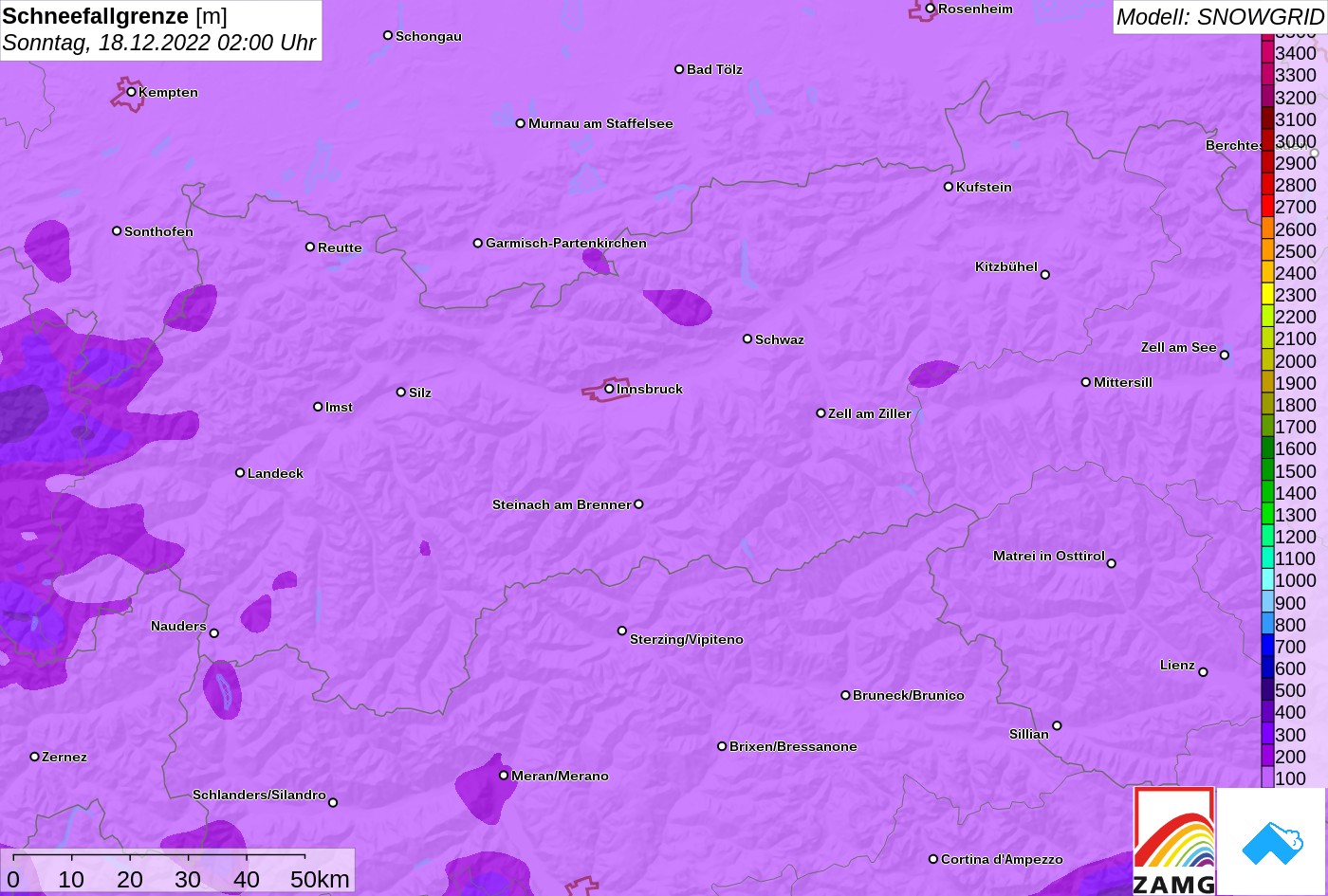Click the Silz label
1328x896 pixels.
click(x=420, y=393)
